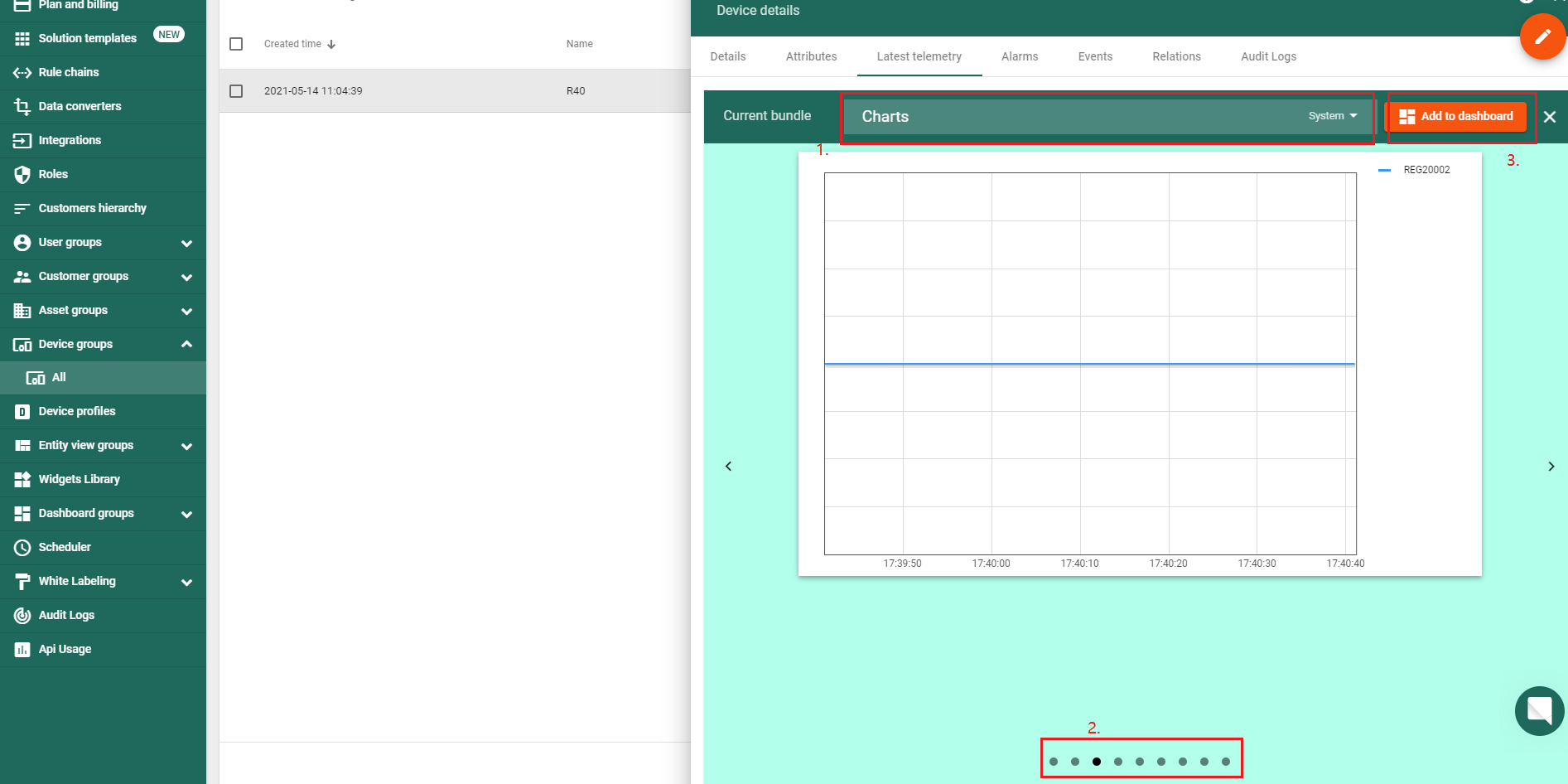
Task: Go to next widget with right arrow
Action: (x=1551, y=467)
